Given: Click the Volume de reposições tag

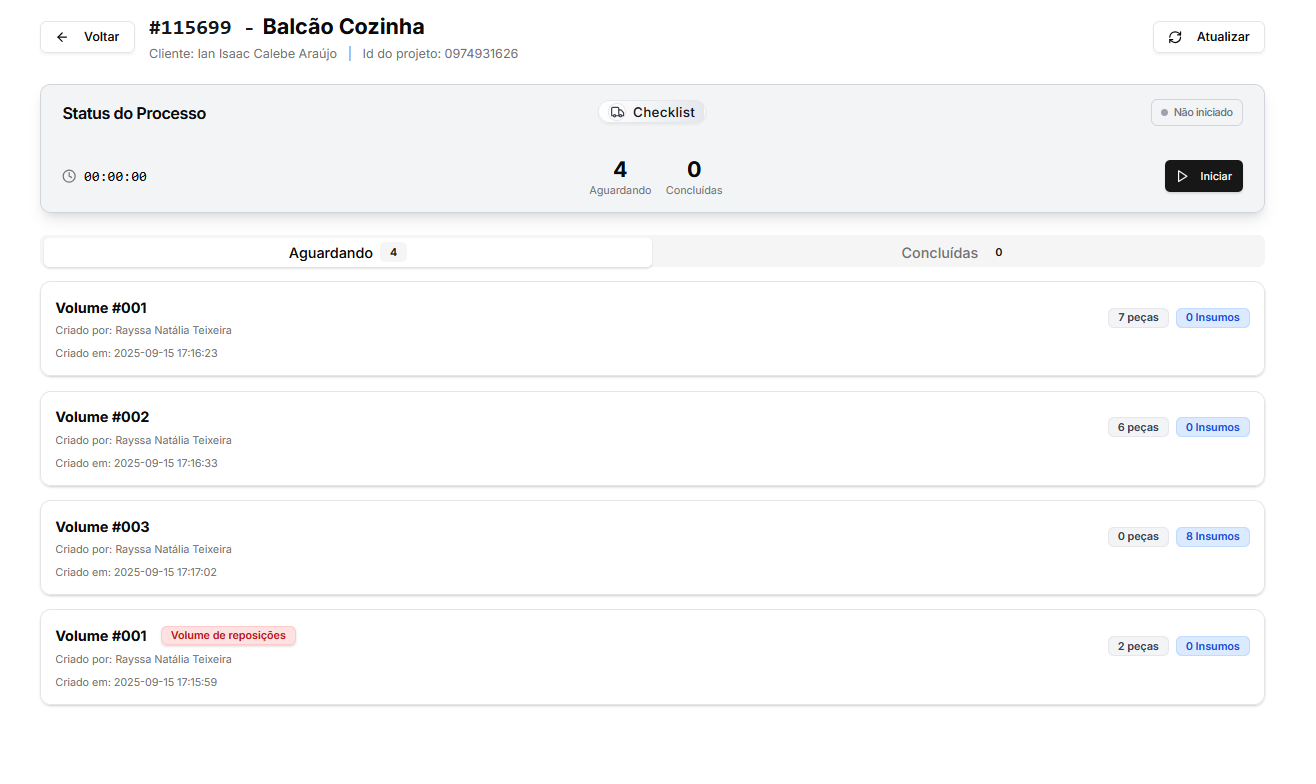Looking at the screenshot, I should (228, 636).
